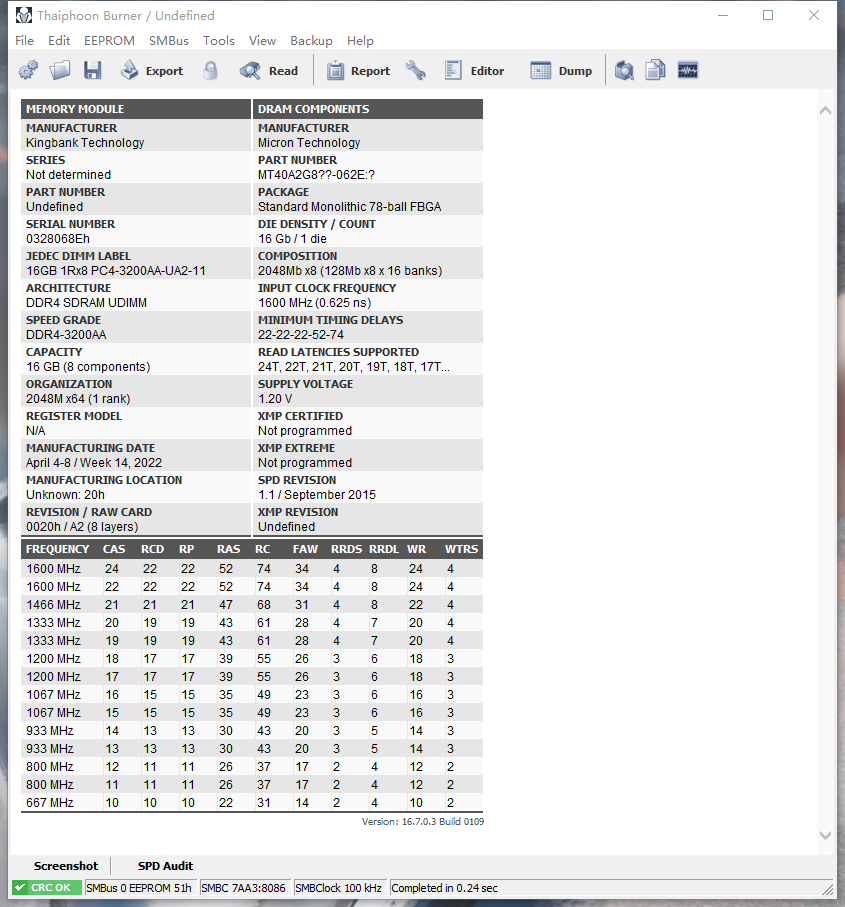Select revision 0020h / A2 (8 layers)
Screen dimensions: 845x907
coord(82,527)
